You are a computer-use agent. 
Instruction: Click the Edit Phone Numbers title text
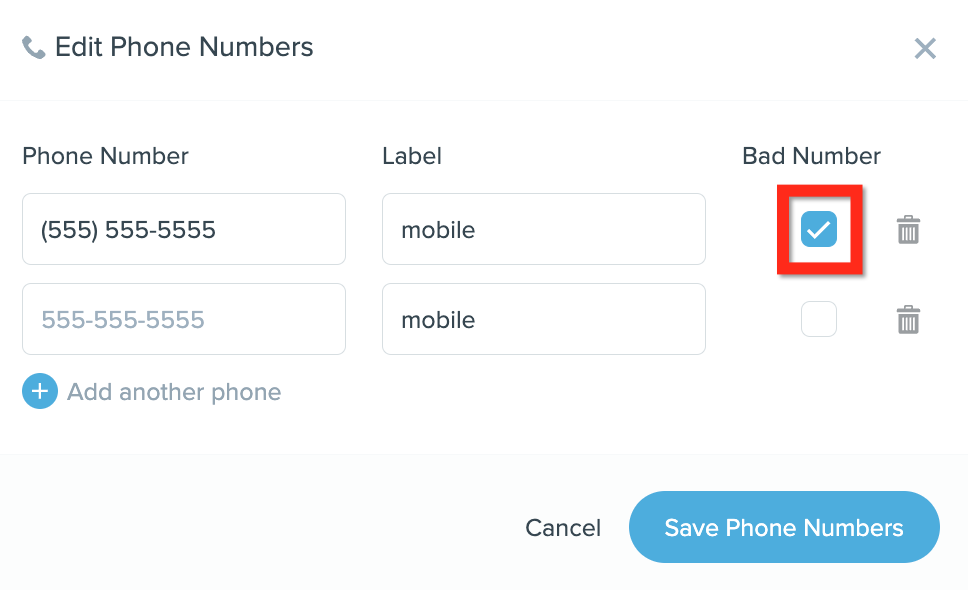click(184, 47)
